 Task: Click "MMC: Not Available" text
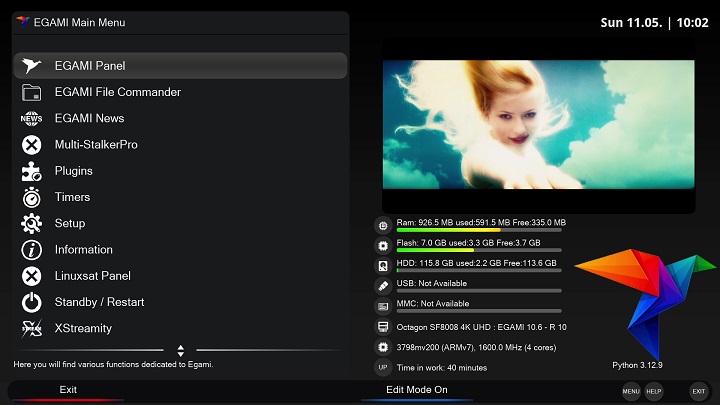pos(433,304)
